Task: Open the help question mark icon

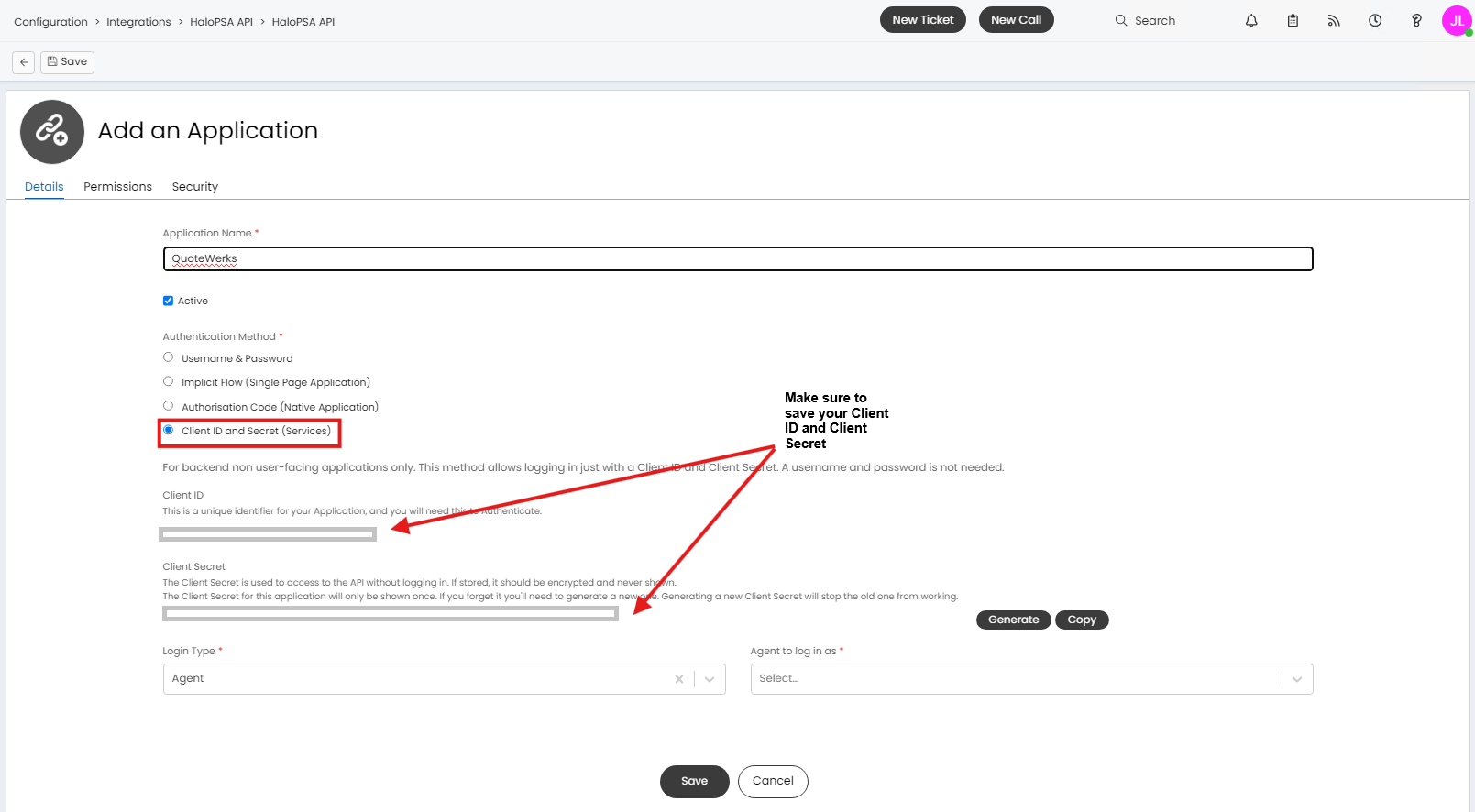Action: point(1416,20)
